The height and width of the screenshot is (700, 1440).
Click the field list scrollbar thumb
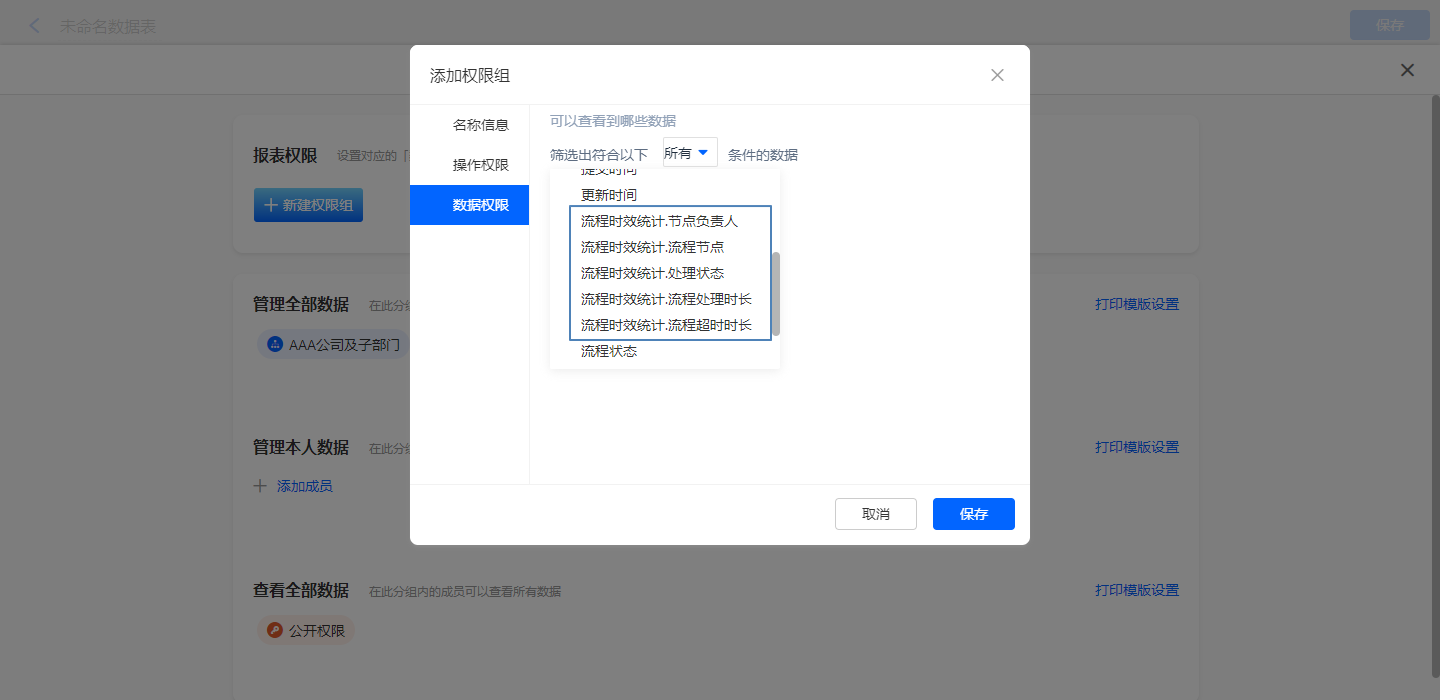pos(776,293)
